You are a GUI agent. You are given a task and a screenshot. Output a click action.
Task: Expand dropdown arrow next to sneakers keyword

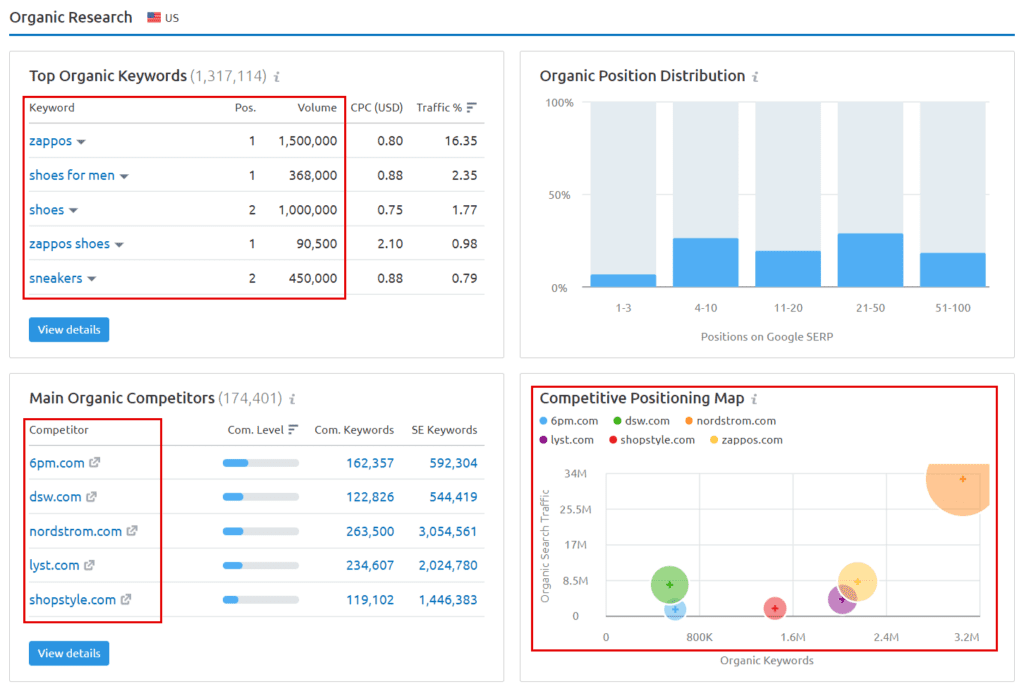click(91, 279)
